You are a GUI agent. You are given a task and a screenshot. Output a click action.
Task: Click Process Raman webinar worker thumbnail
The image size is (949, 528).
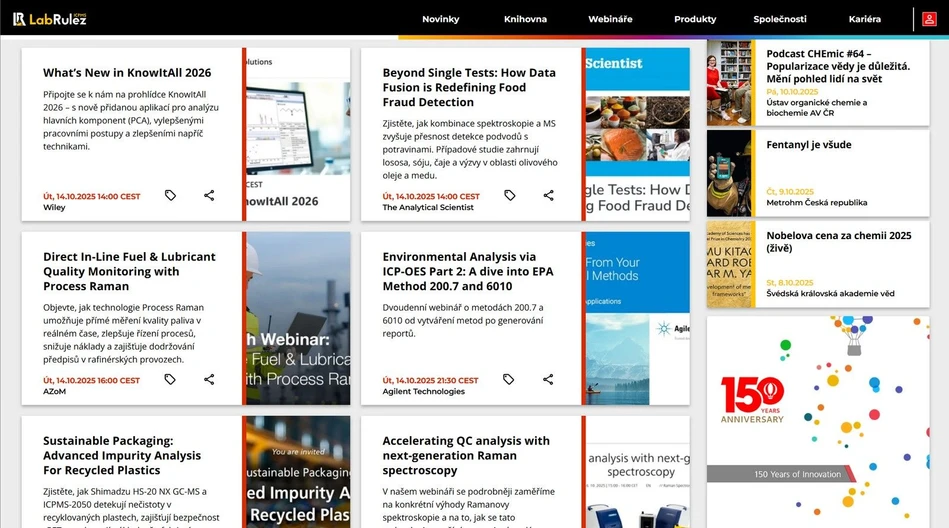(298, 318)
